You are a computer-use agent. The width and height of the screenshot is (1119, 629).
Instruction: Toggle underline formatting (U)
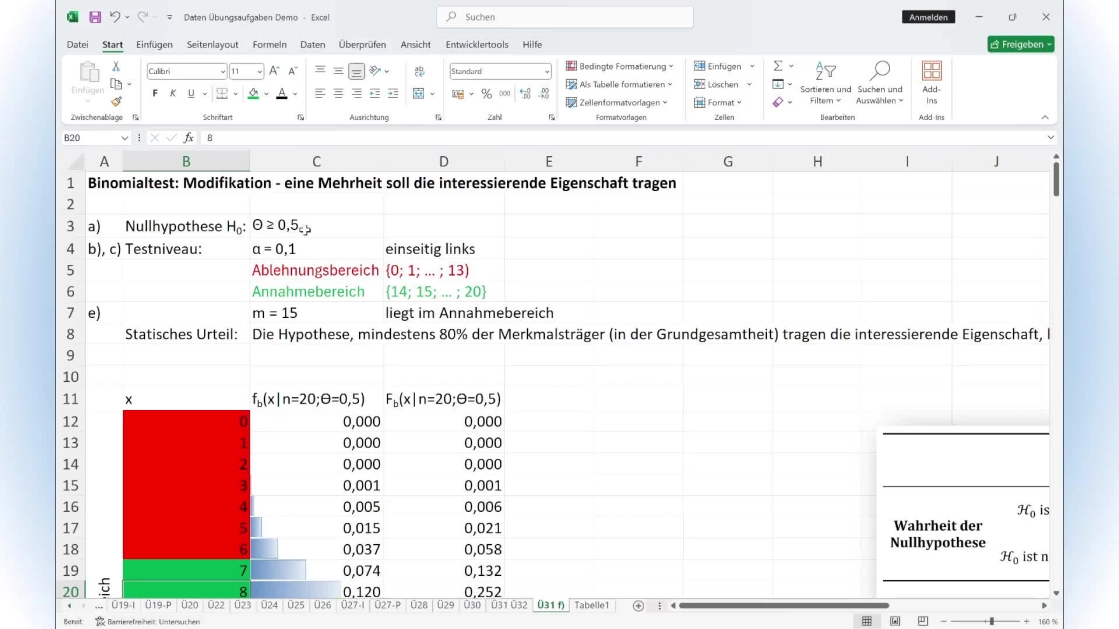pyautogui.click(x=191, y=94)
